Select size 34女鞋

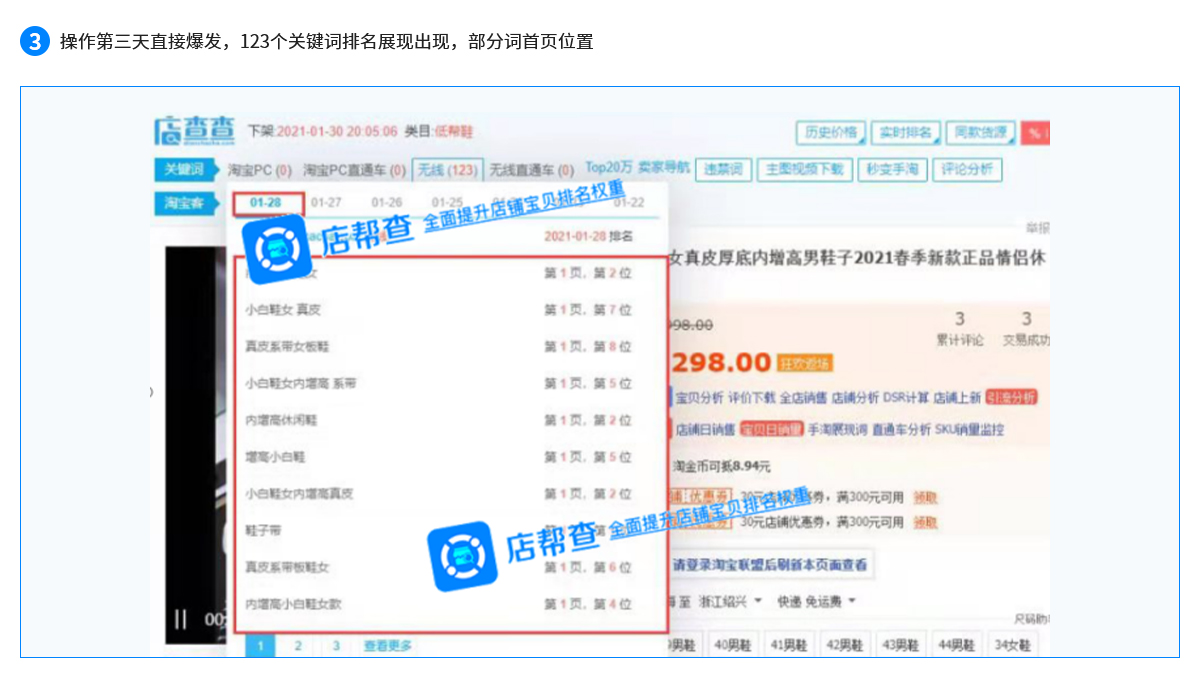point(1014,644)
